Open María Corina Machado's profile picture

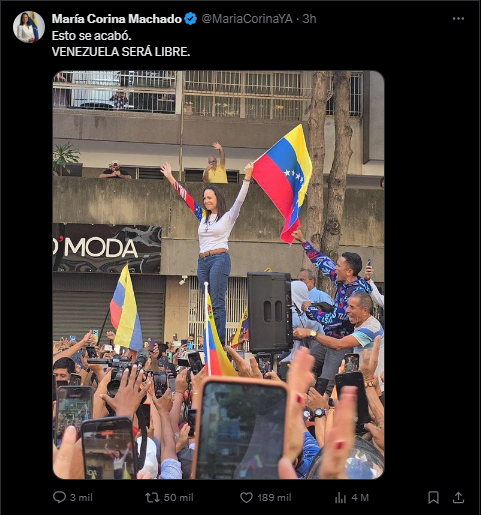point(29,27)
